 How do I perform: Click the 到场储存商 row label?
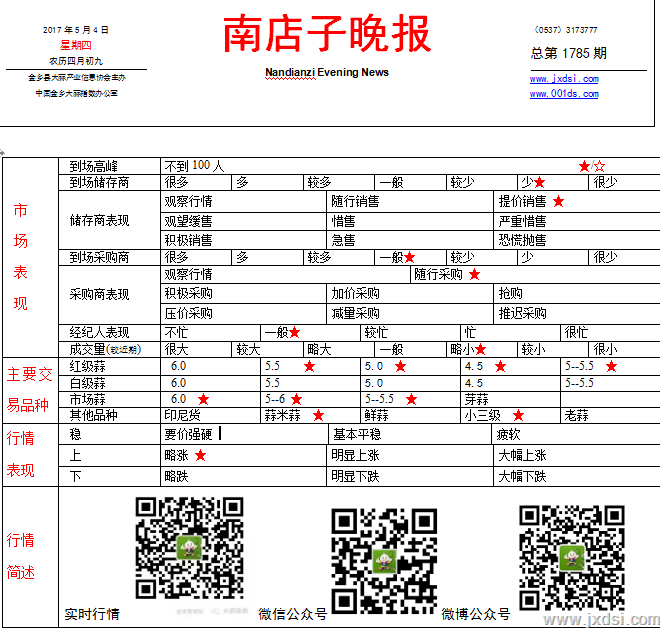tap(99, 182)
